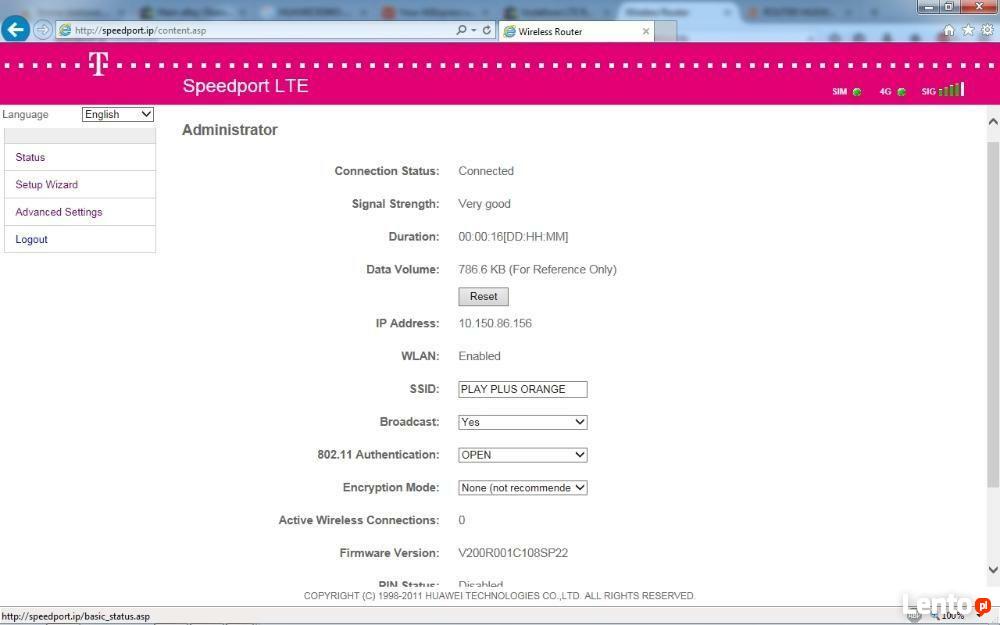Viewport: 1000px width, 625px height.
Task: Open the browser Home icon
Action: click(949, 30)
